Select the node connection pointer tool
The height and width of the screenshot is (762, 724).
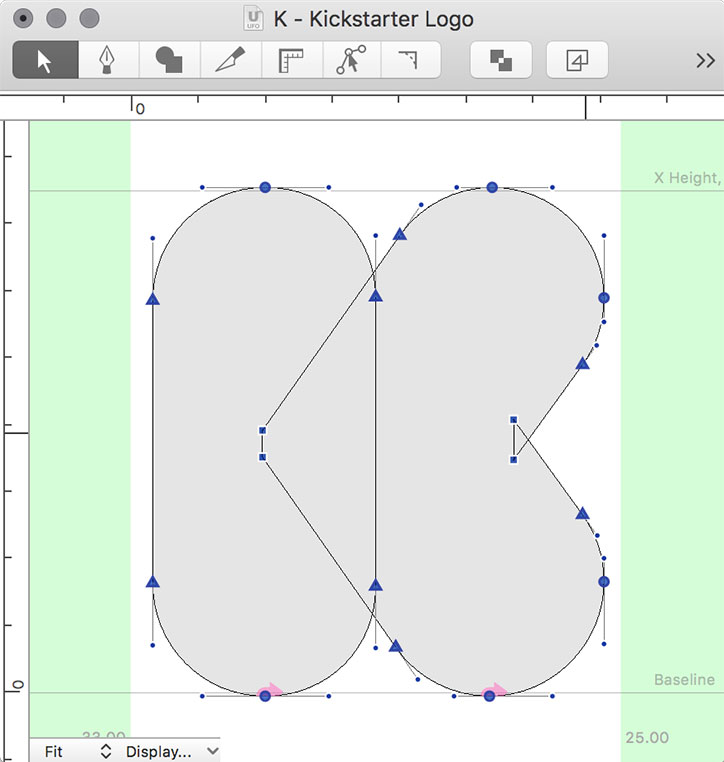point(352,60)
